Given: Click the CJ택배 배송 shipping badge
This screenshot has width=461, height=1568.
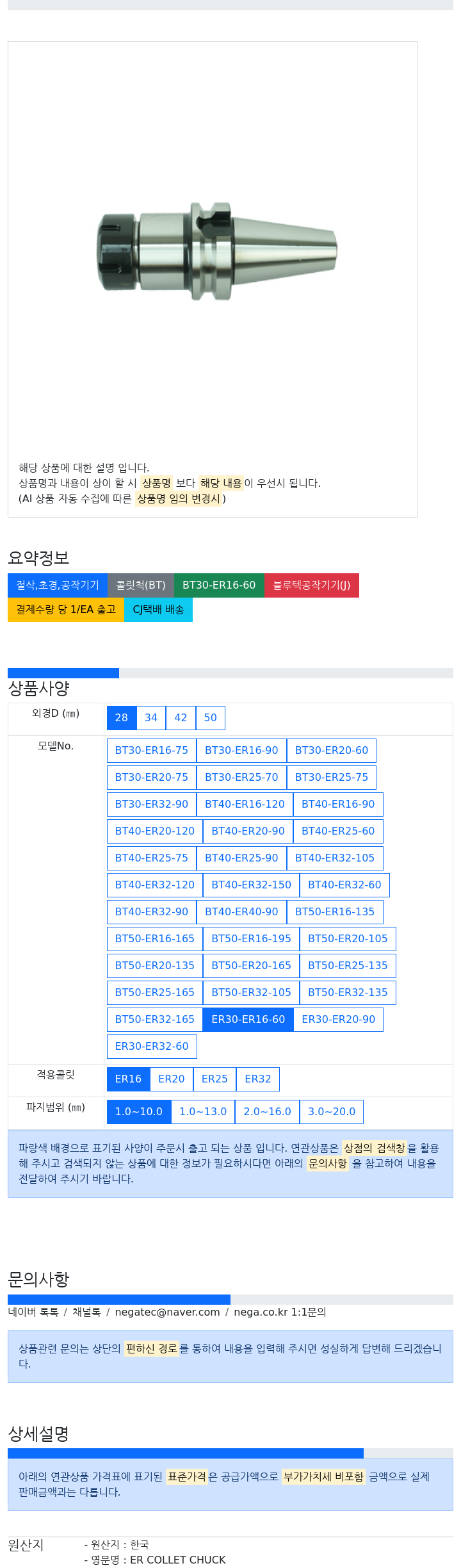Looking at the screenshot, I should (x=158, y=610).
